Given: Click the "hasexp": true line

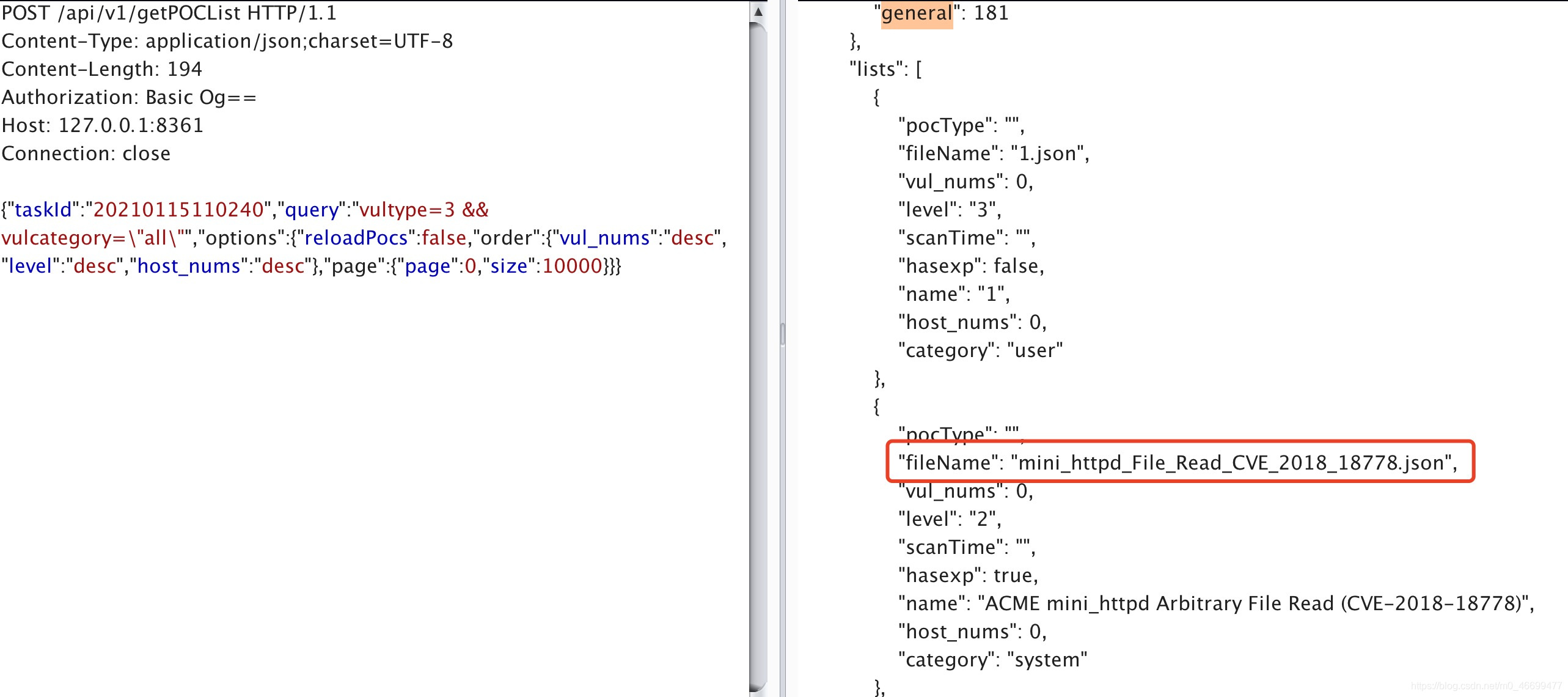Looking at the screenshot, I should [969, 575].
